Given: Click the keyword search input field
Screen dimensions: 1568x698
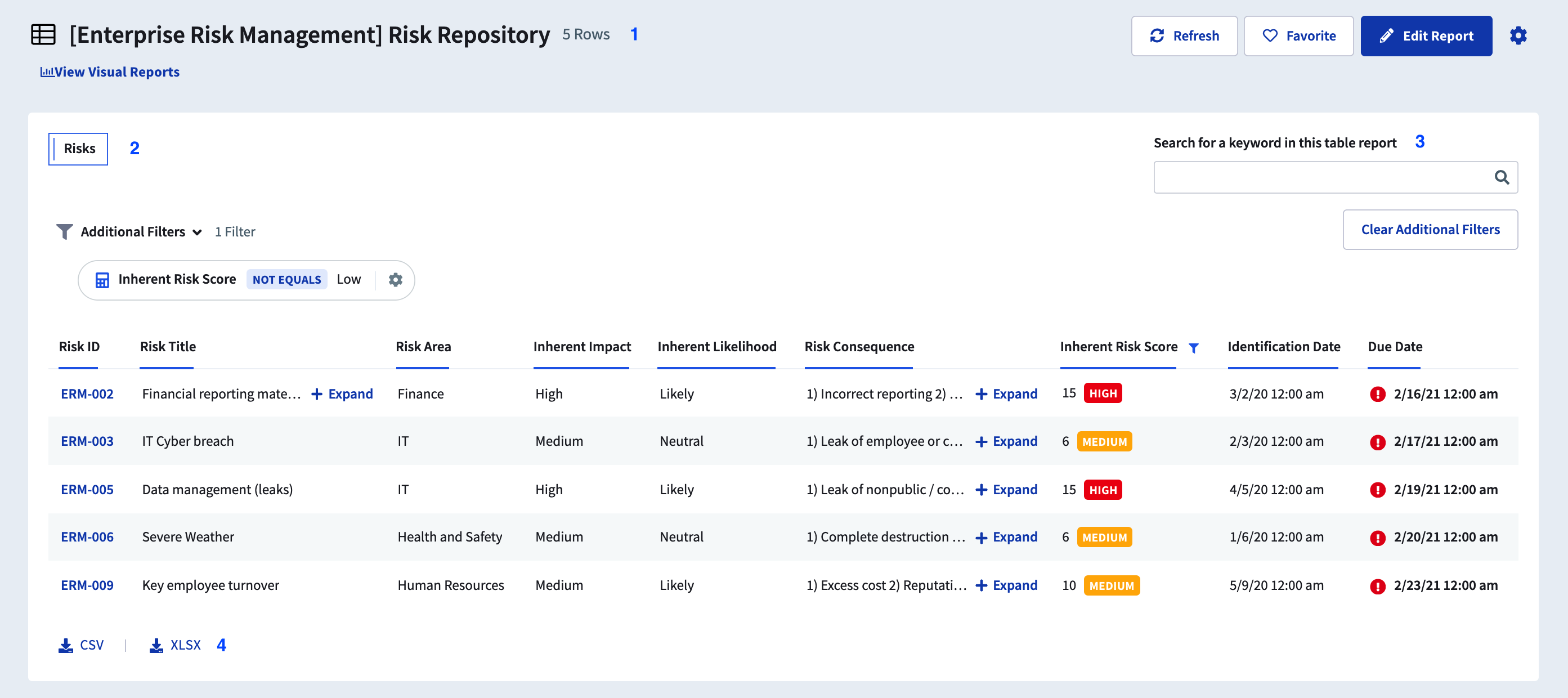Looking at the screenshot, I should pyautogui.click(x=1321, y=177).
